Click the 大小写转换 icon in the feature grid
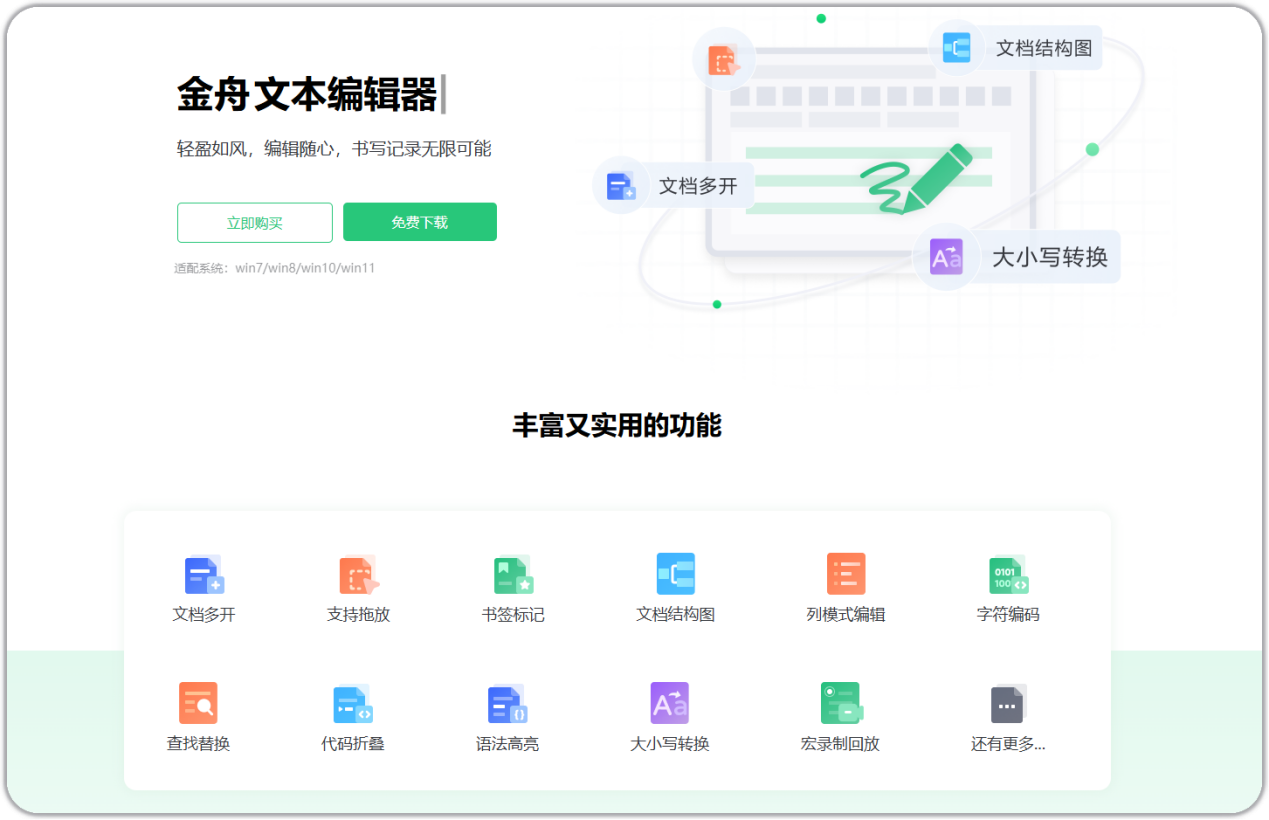 click(670, 703)
